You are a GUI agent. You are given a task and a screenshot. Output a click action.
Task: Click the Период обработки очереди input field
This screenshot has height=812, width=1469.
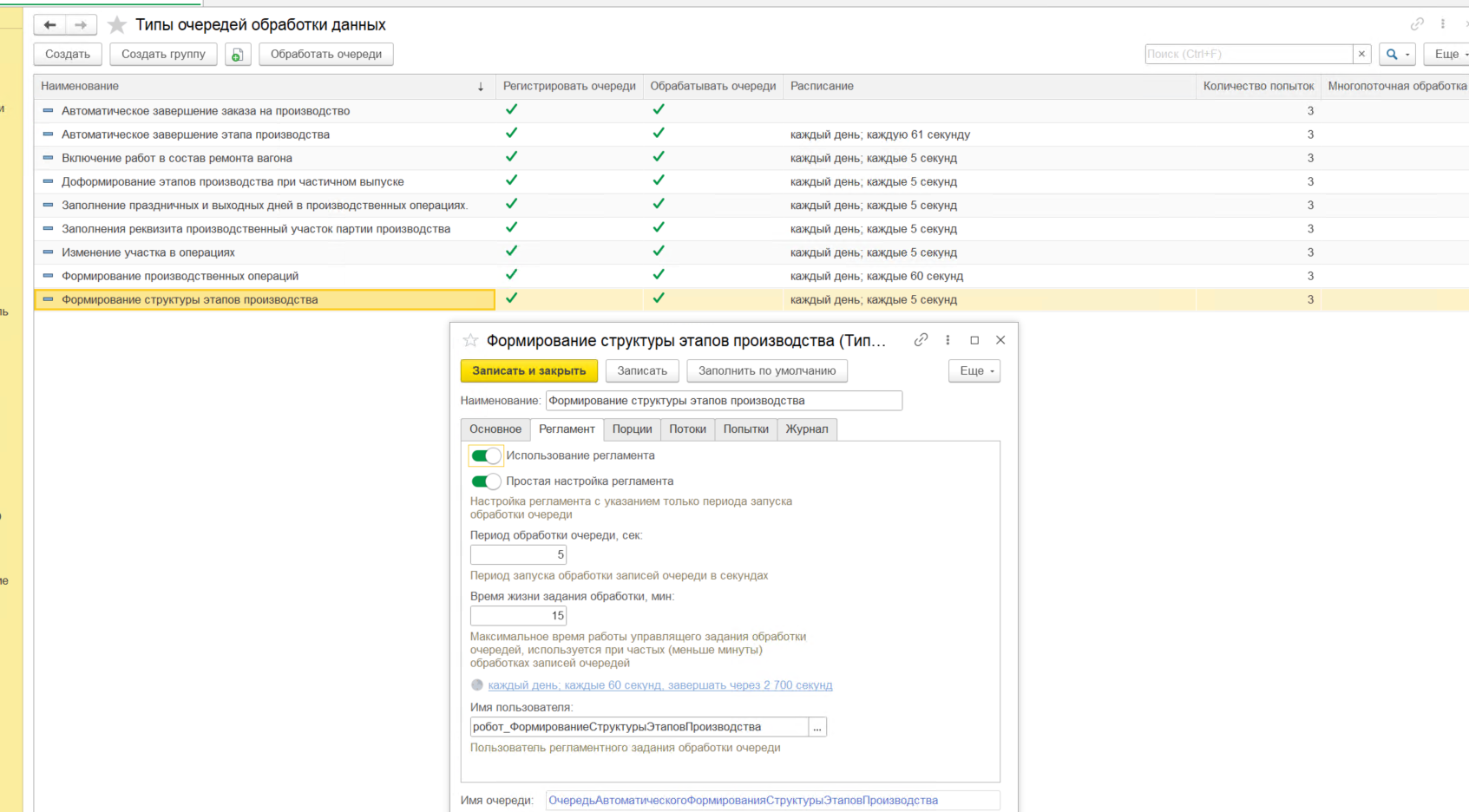518,554
